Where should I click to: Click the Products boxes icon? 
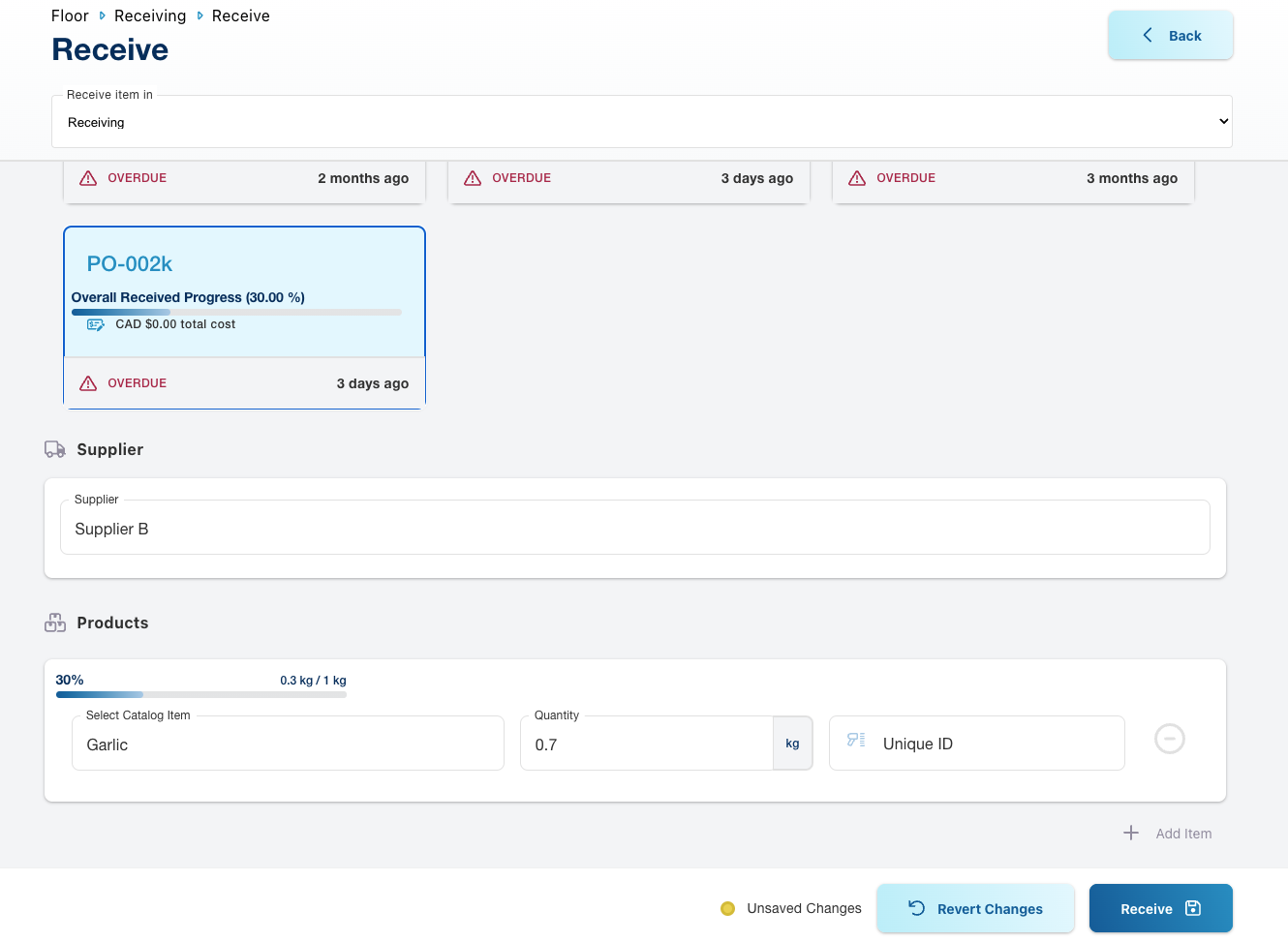(x=55, y=623)
